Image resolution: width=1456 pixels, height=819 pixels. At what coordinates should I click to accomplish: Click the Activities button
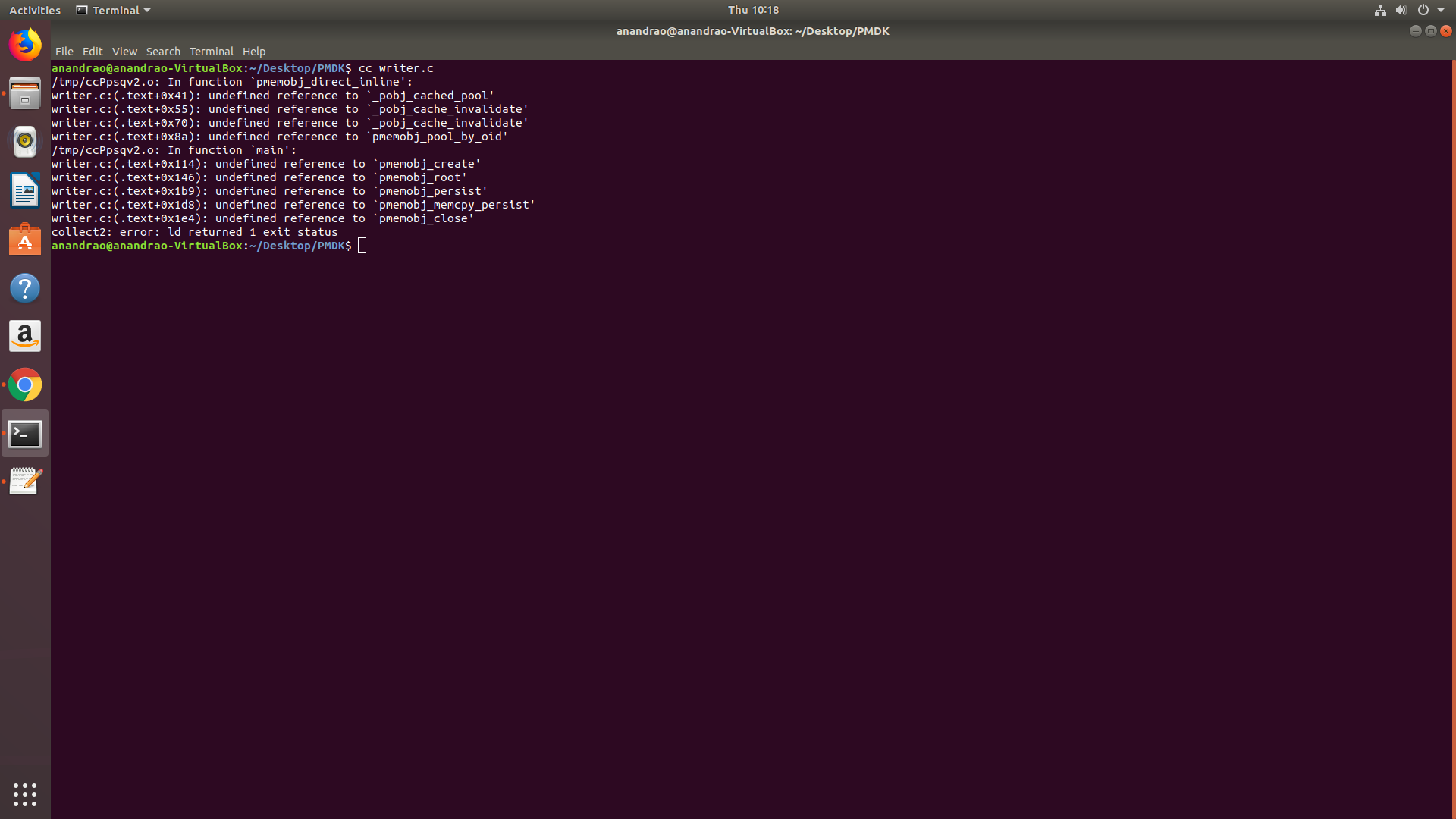tap(34, 10)
